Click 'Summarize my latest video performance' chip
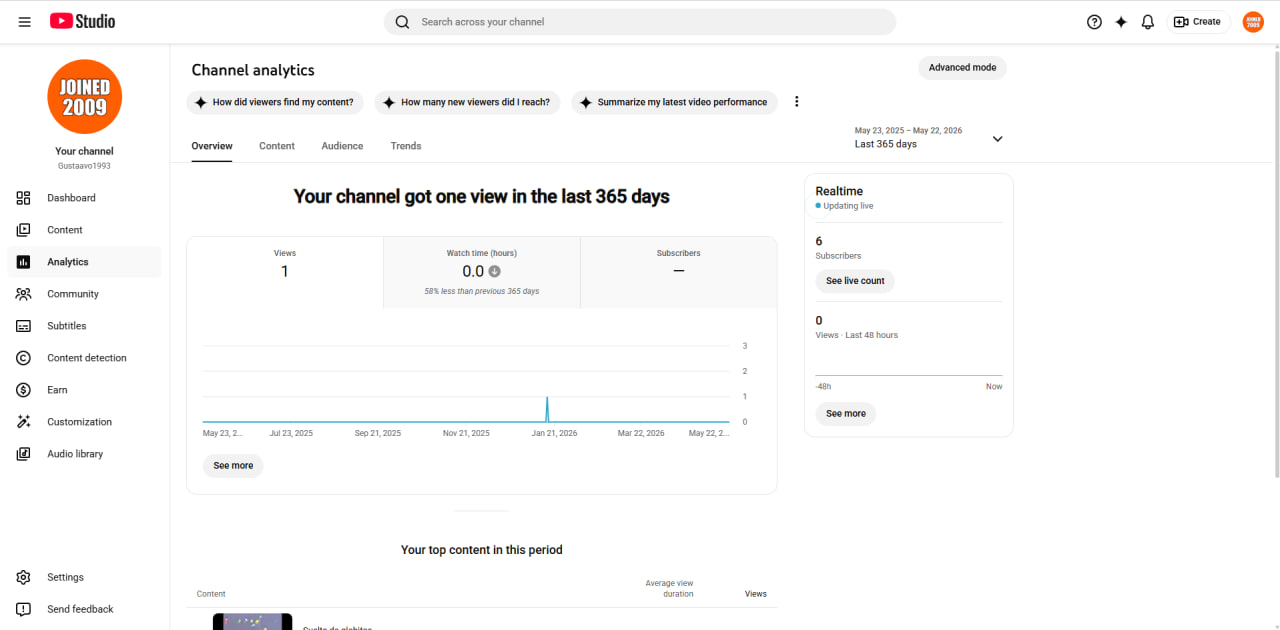Screen dimensions: 1280x630 coord(674,102)
